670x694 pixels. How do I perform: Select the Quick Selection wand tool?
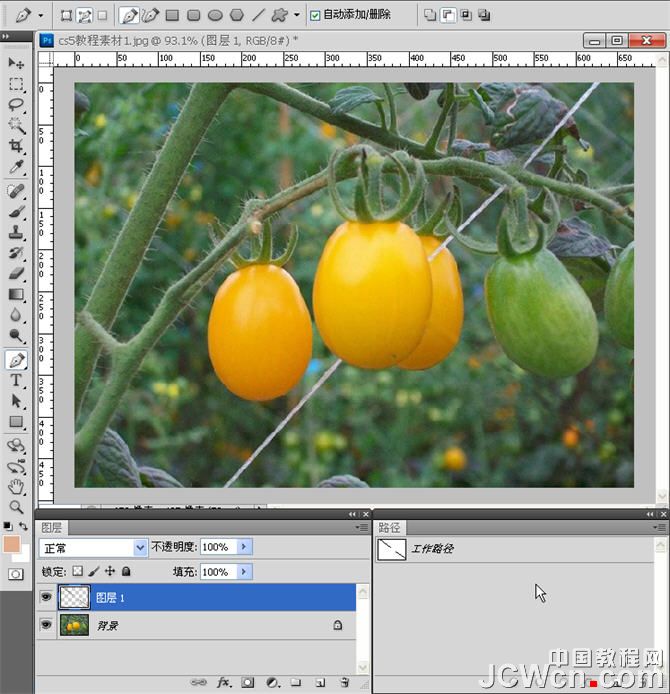point(16,126)
